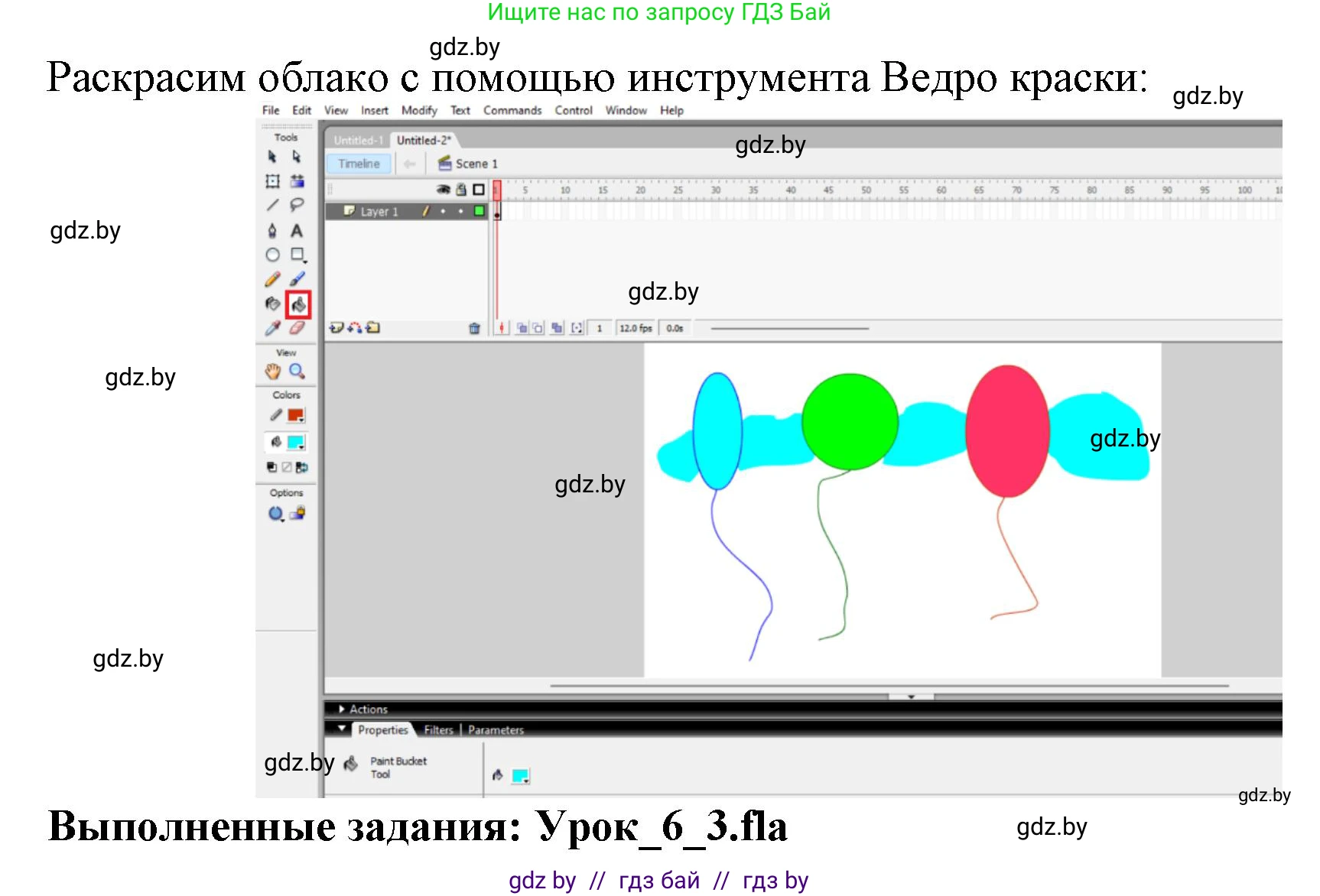Click the Timeline button
The width and height of the screenshot is (1320, 896).
tap(359, 164)
